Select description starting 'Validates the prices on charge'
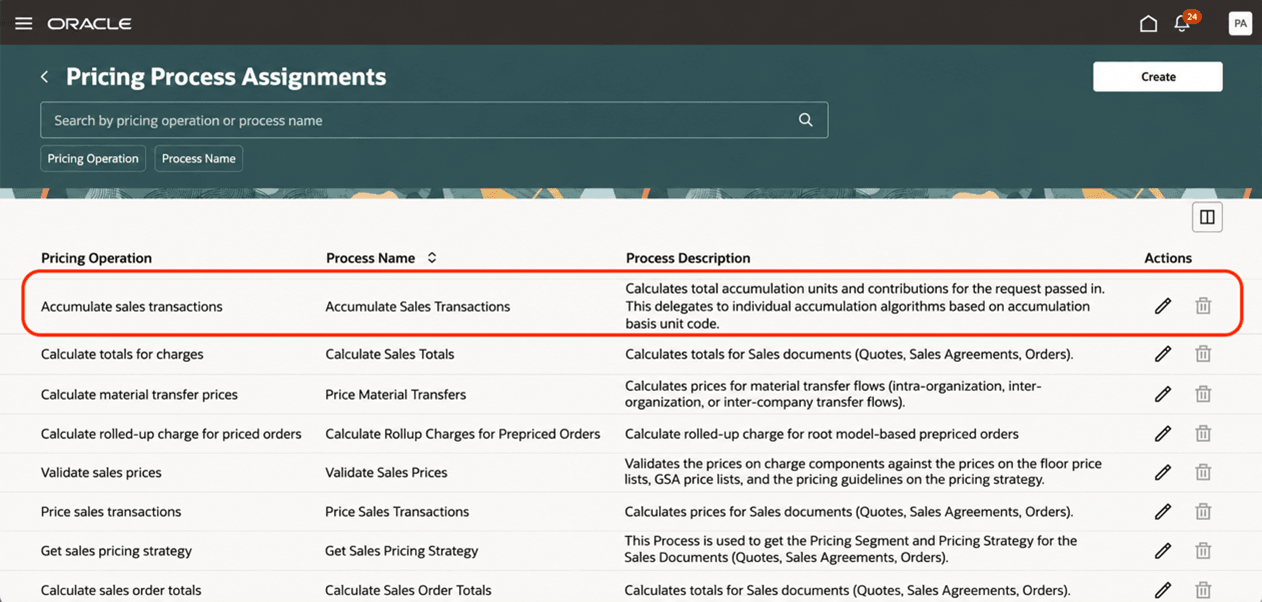Image resolution: width=1262 pixels, height=602 pixels. pyautogui.click(x=863, y=472)
